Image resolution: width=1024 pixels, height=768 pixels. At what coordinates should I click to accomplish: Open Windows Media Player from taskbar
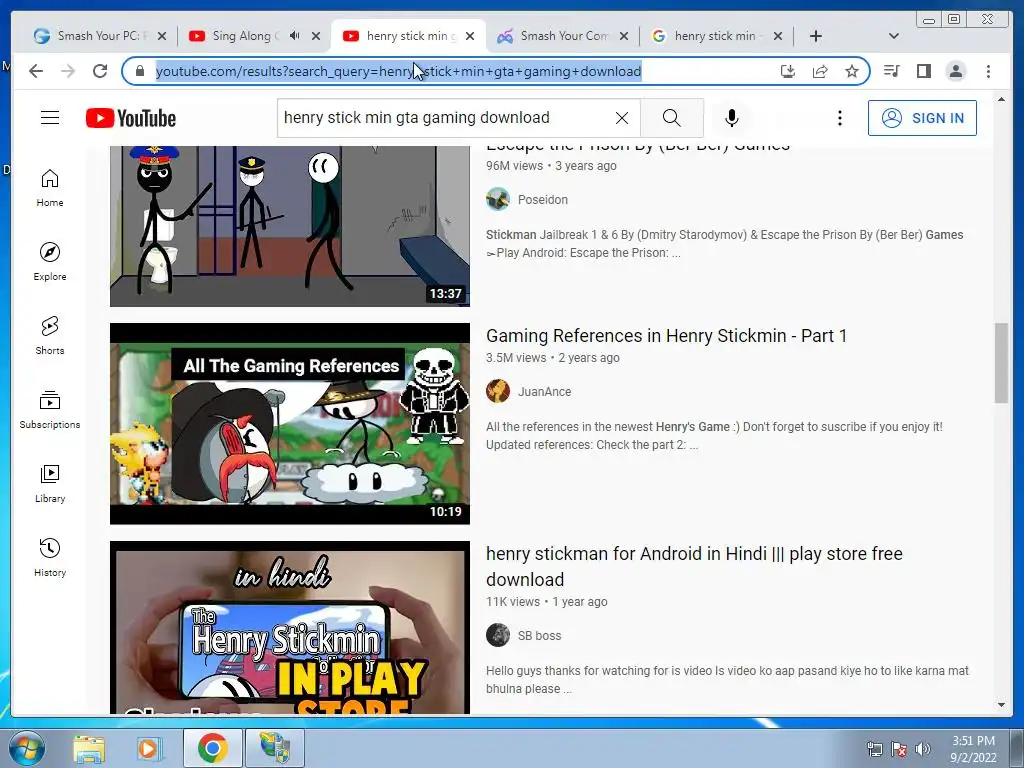click(149, 748)
